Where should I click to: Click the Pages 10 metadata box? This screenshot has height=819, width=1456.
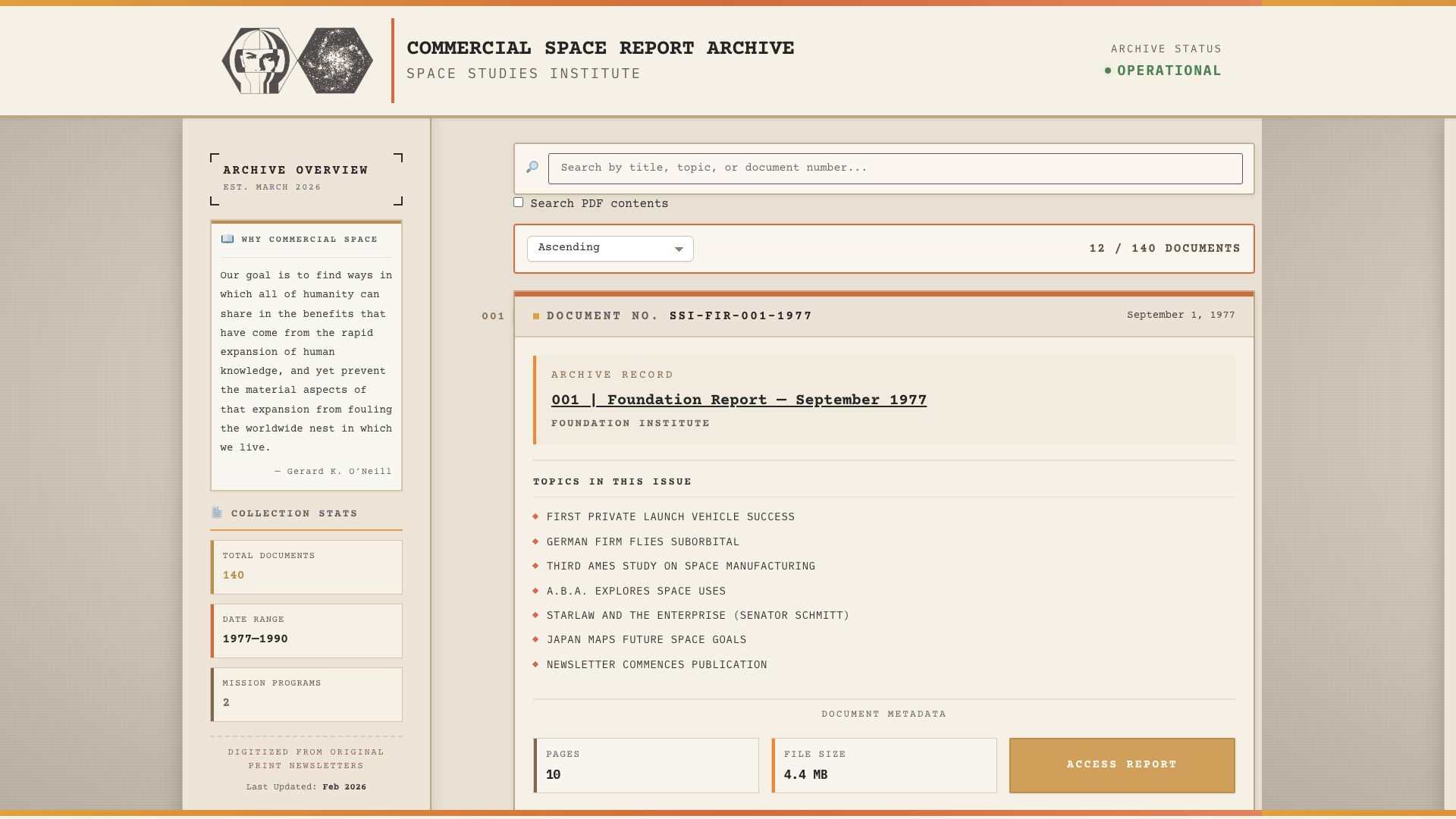coord(646,766)
